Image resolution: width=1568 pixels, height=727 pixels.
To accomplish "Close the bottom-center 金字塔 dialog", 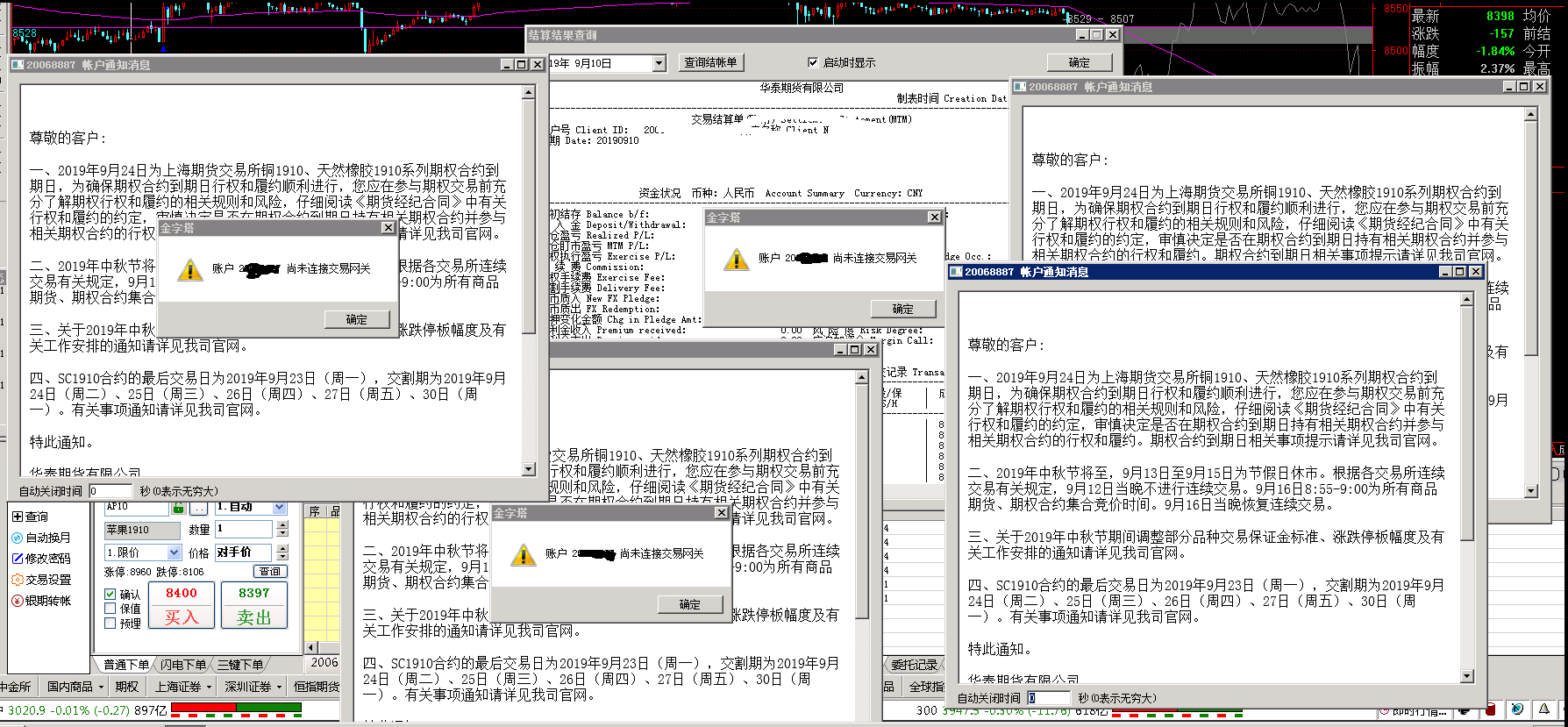I will [722, 513].
